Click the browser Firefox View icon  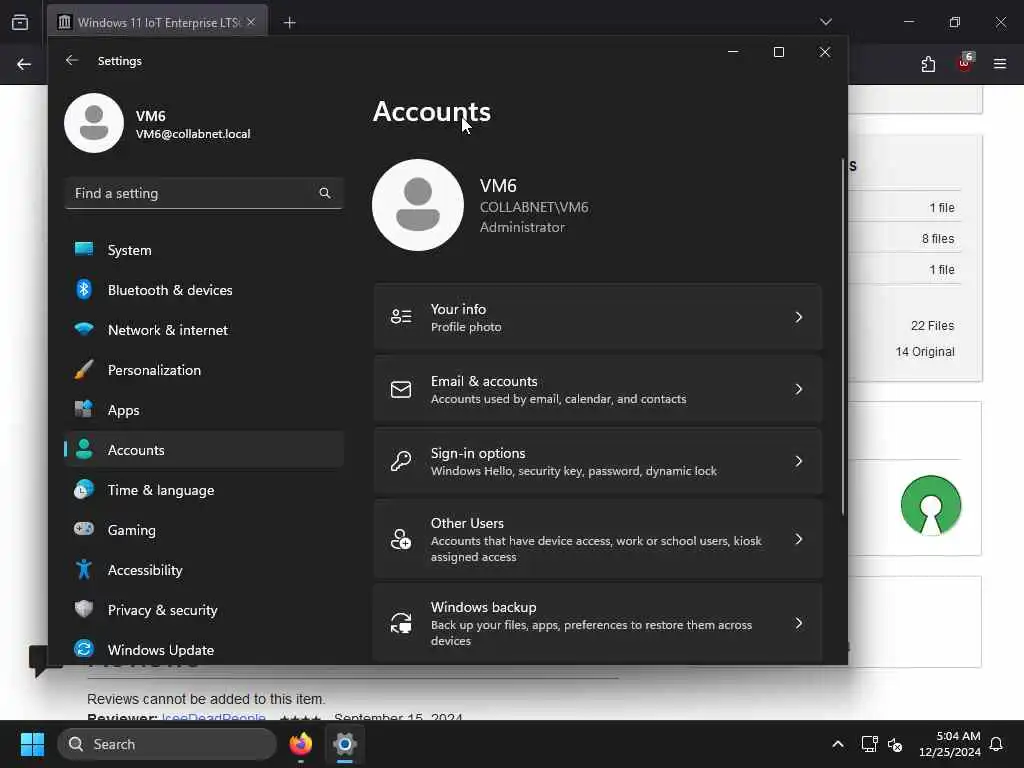20,22
